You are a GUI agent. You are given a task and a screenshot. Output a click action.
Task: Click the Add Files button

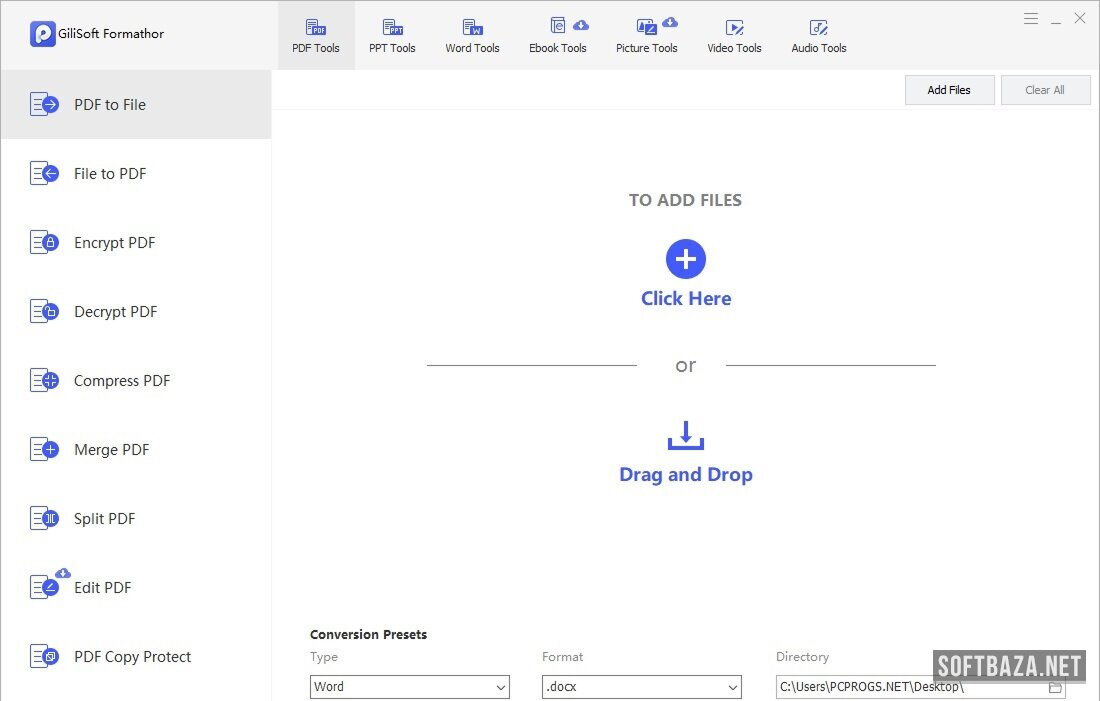point(949,90)
